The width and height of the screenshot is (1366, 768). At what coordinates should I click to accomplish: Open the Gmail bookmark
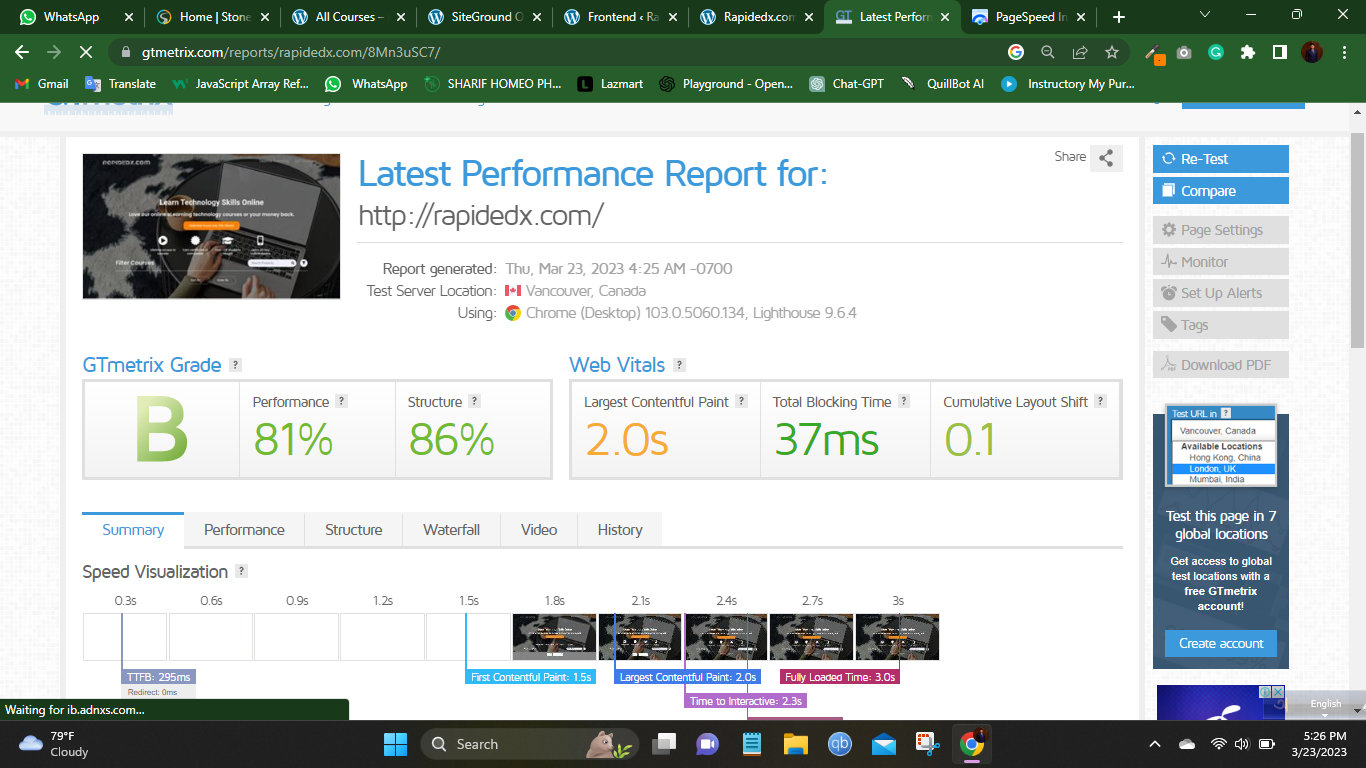pos(42,84)
